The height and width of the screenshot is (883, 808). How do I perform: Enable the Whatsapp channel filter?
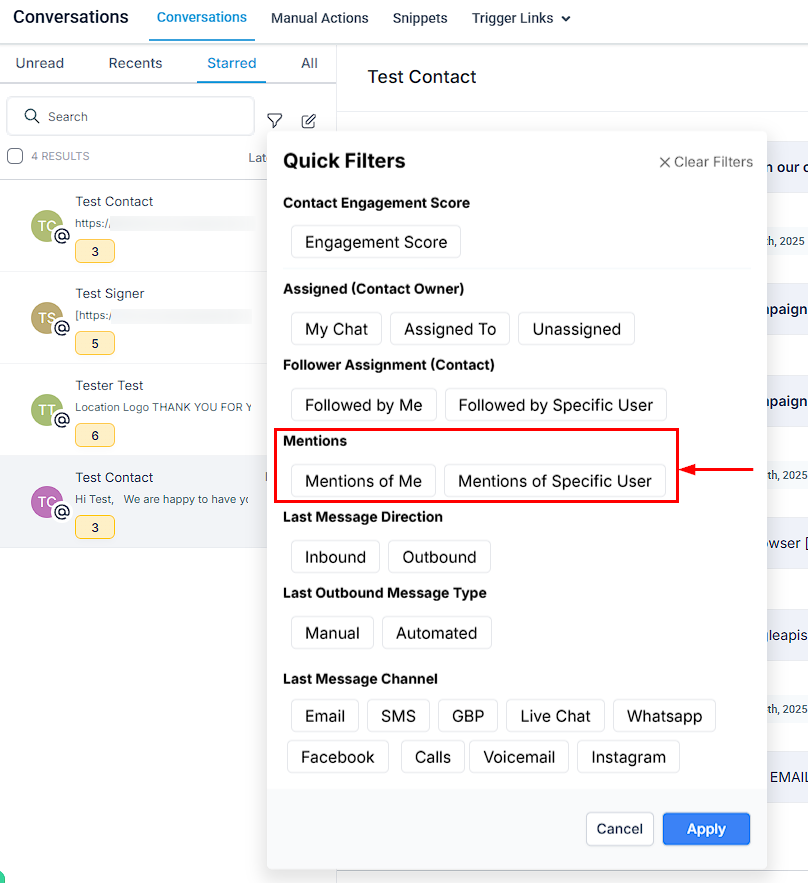pos(664,716)
